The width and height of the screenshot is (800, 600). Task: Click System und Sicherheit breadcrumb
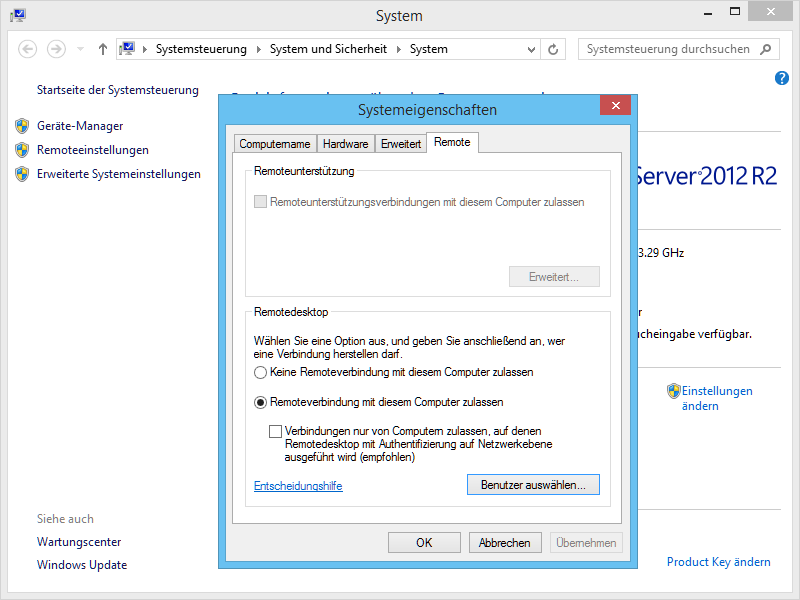[x=328, y=49]
